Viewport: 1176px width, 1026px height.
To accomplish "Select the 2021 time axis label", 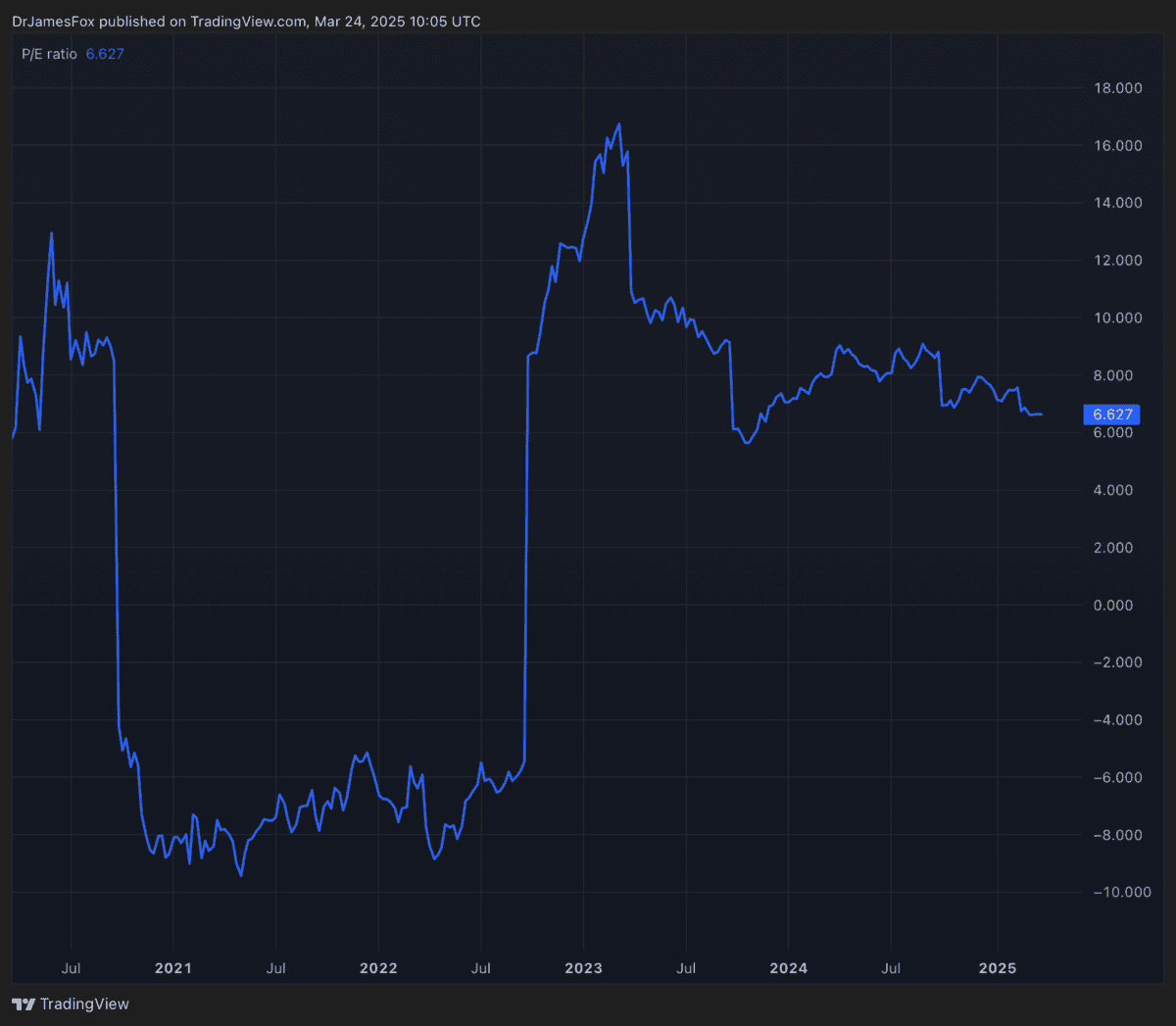I will tap(173, 968).
